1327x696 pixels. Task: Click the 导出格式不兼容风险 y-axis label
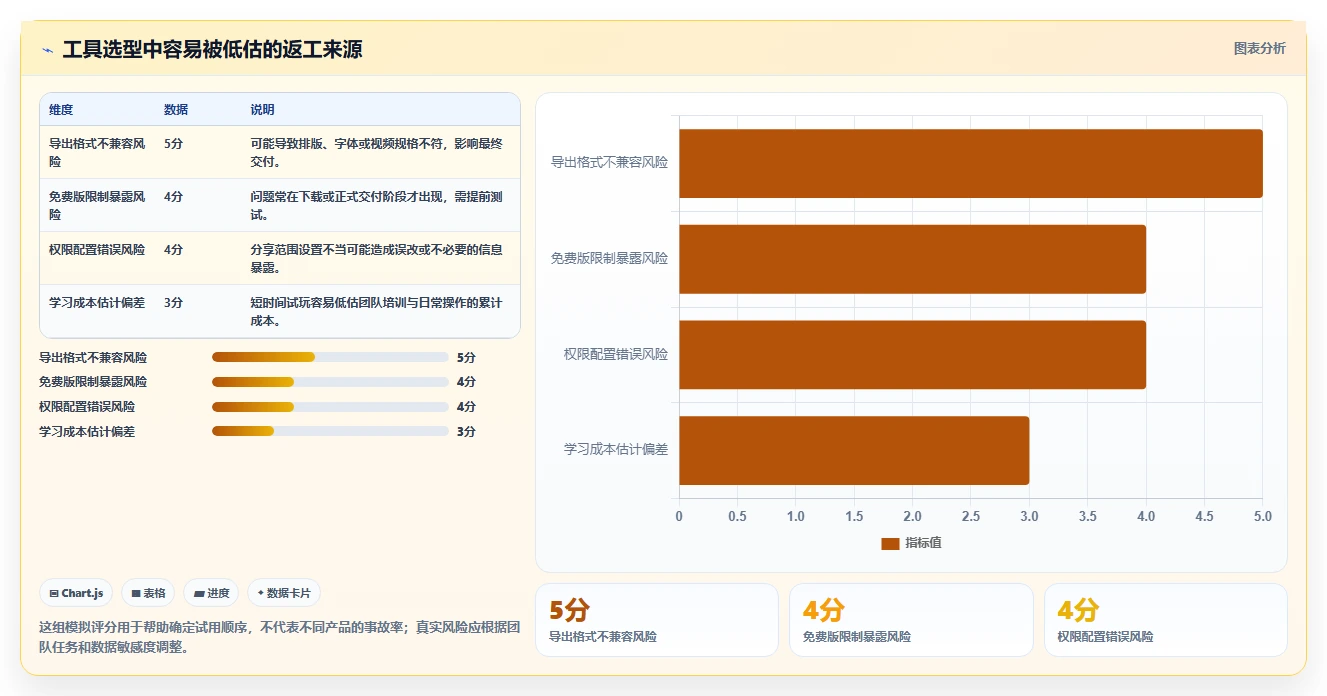[609, 162]
